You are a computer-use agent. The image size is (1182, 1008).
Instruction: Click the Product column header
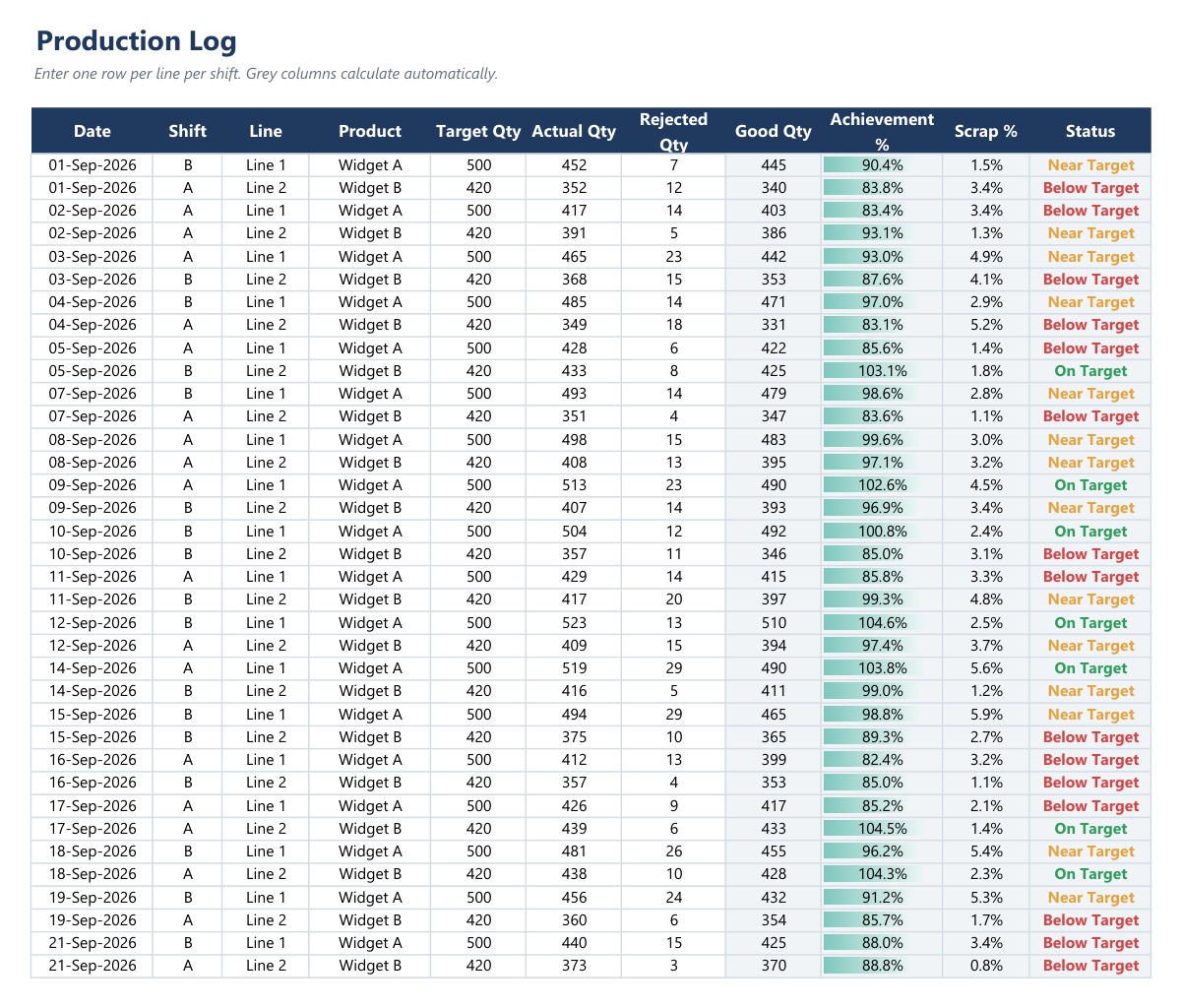click(370, 131)
